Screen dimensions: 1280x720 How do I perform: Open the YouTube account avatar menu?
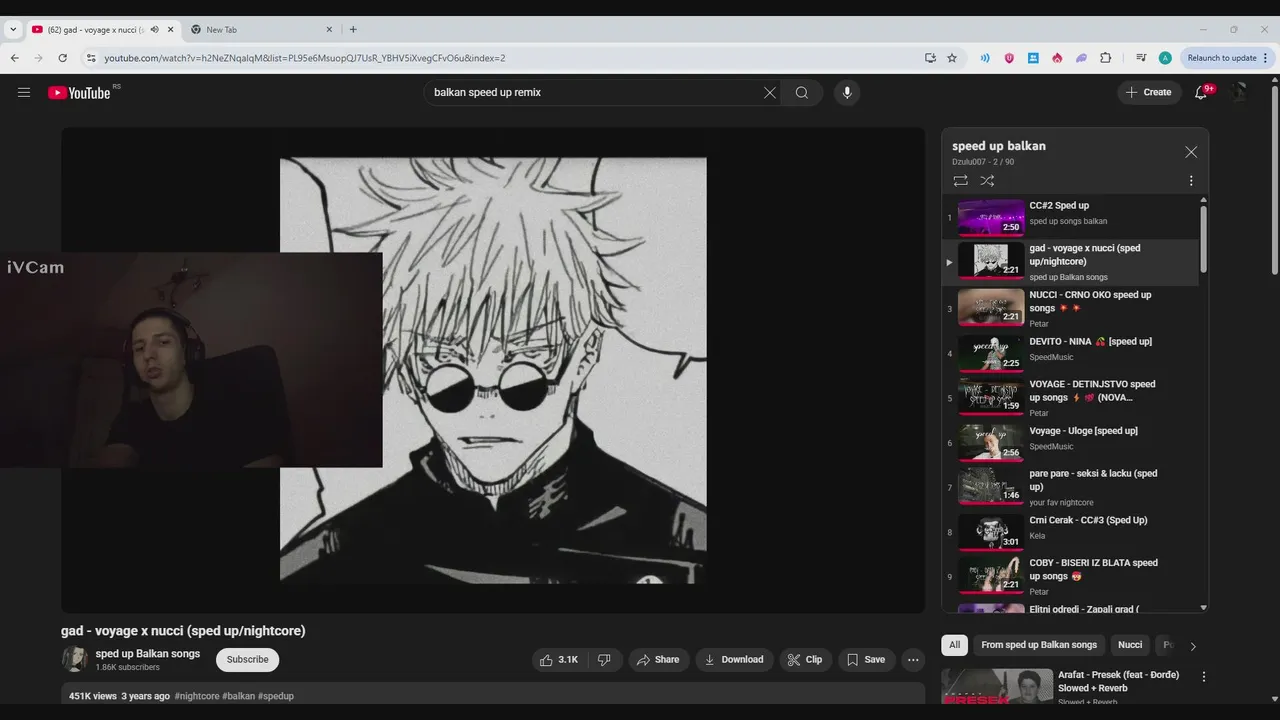tap(1239, 93)
